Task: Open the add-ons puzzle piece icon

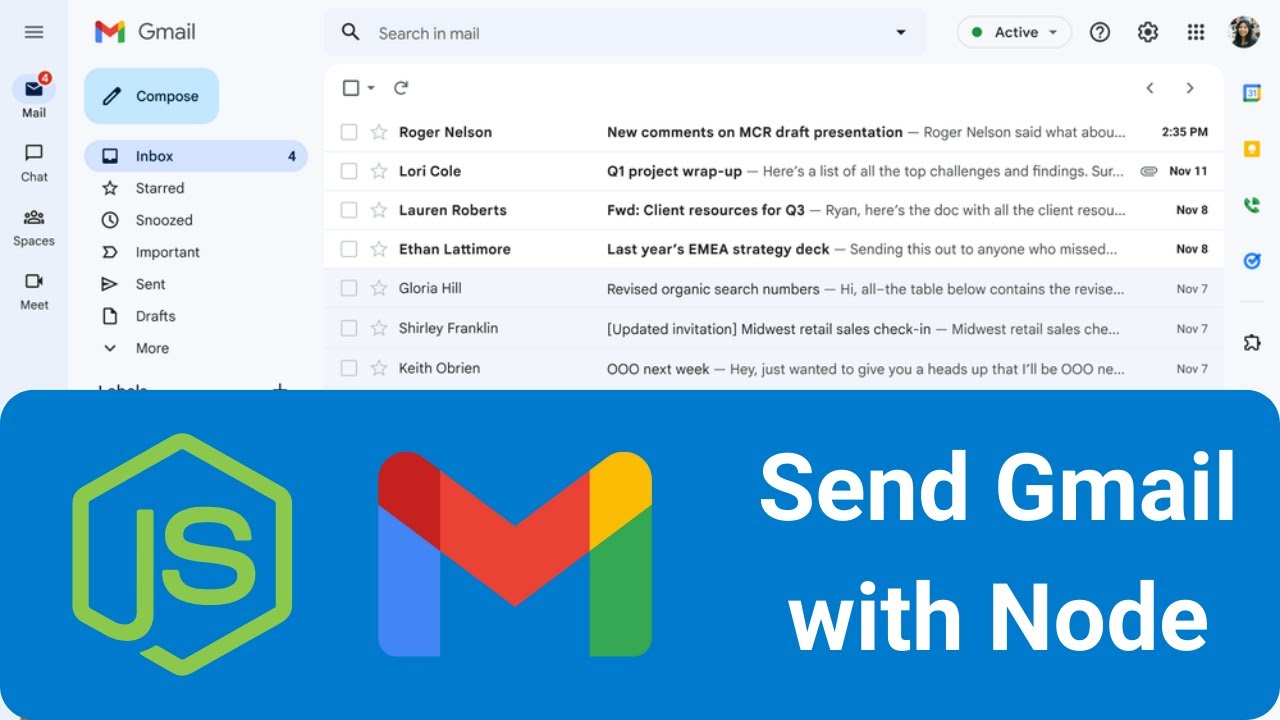Action: click(x=1252, y=343)
